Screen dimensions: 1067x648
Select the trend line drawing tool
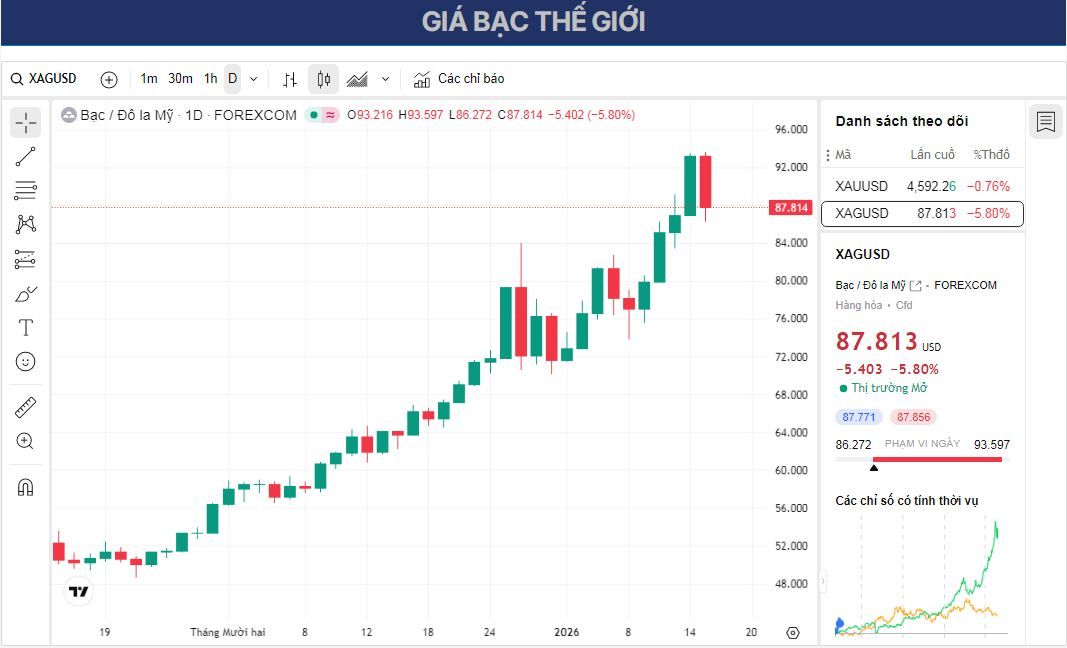pyautogui.click(x=25, y=156)
